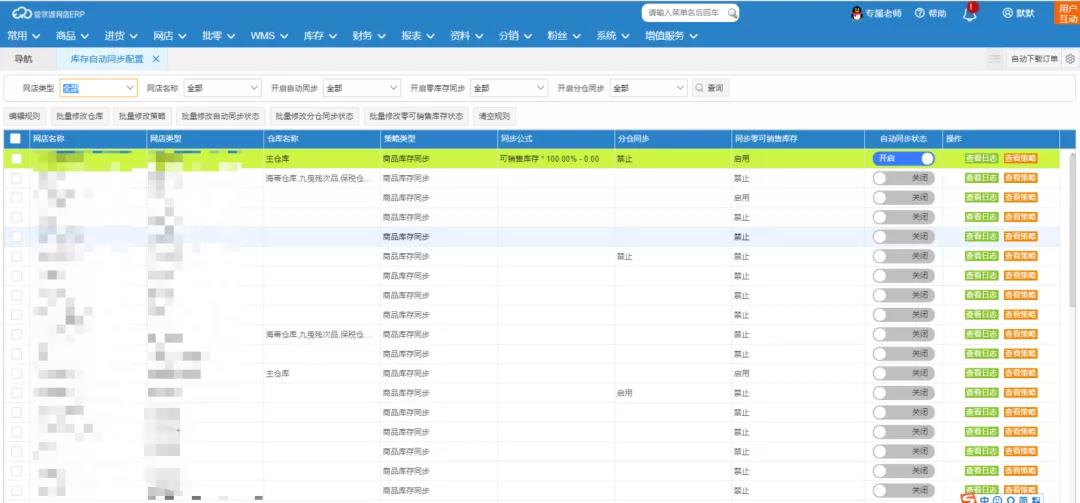Screen dimensions: 1080x503
Task: Click the magnifier icon in menu search box
Action: 732,13
